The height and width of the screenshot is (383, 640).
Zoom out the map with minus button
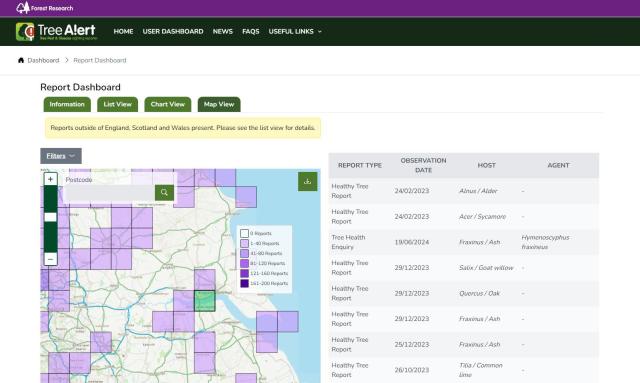51,259
